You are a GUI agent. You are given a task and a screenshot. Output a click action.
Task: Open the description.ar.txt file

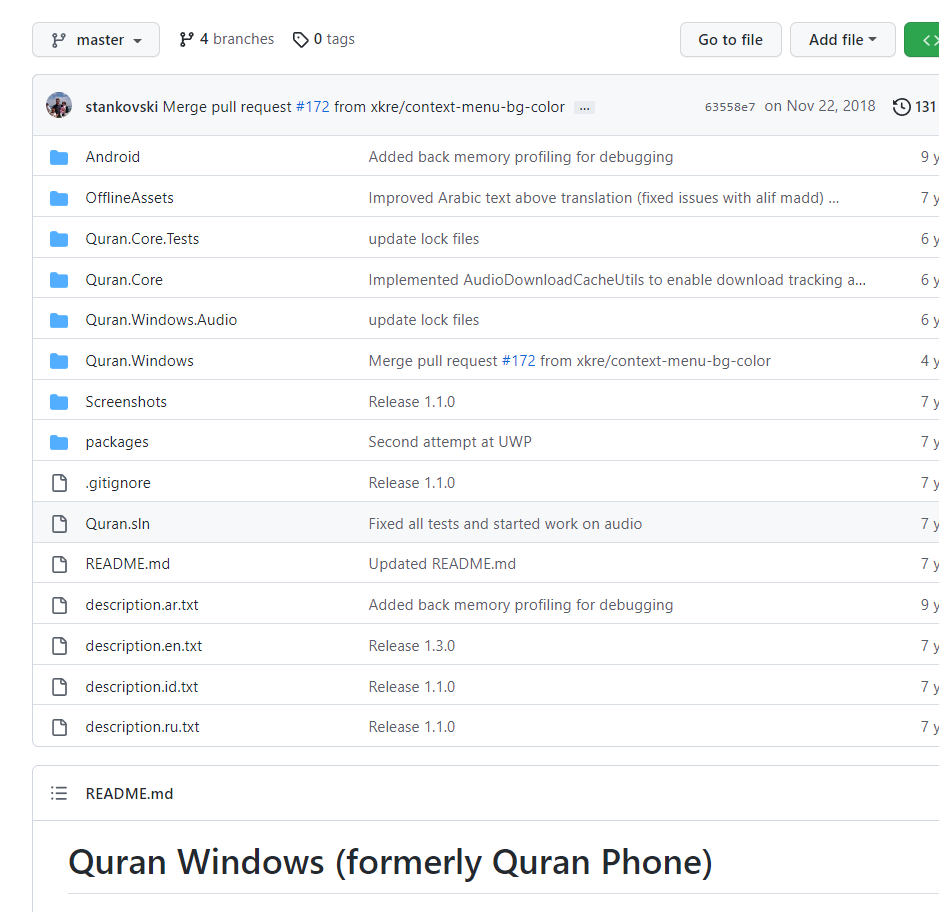tap(142, 605)
